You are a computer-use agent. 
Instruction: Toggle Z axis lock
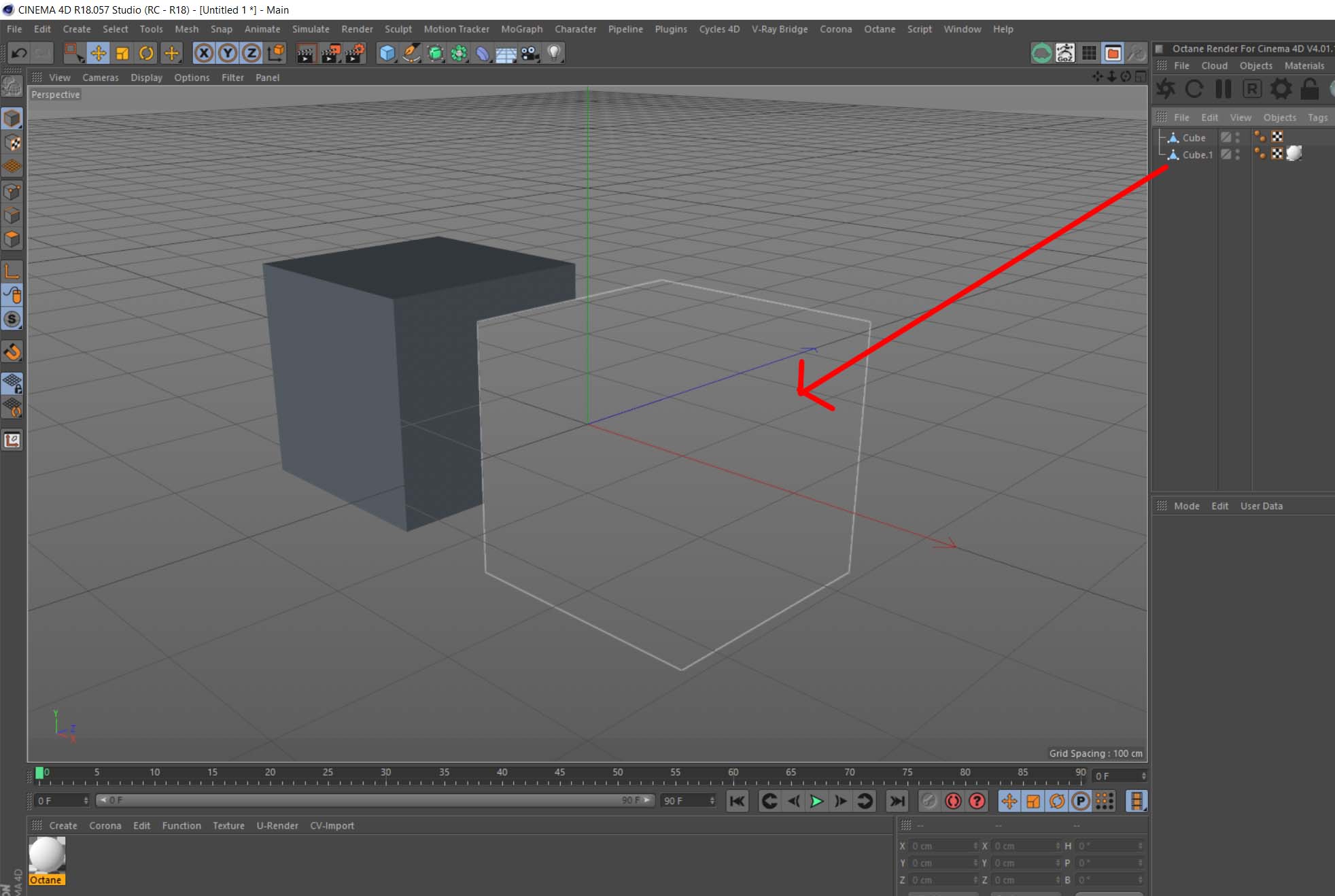click(252, 53)
